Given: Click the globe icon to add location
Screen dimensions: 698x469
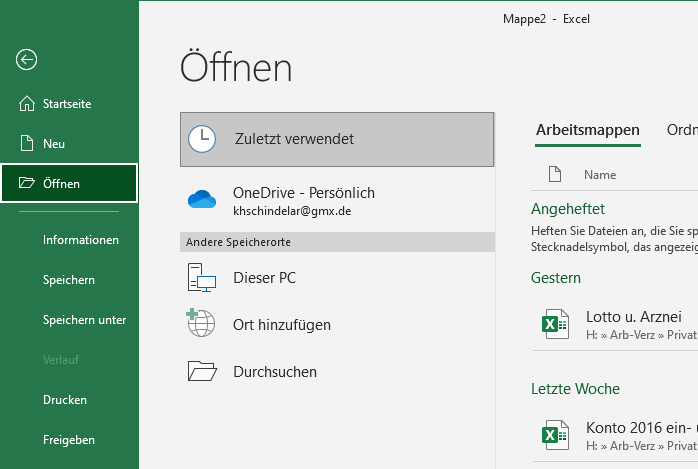Looking at the screenshot, I should pos(202,324).
